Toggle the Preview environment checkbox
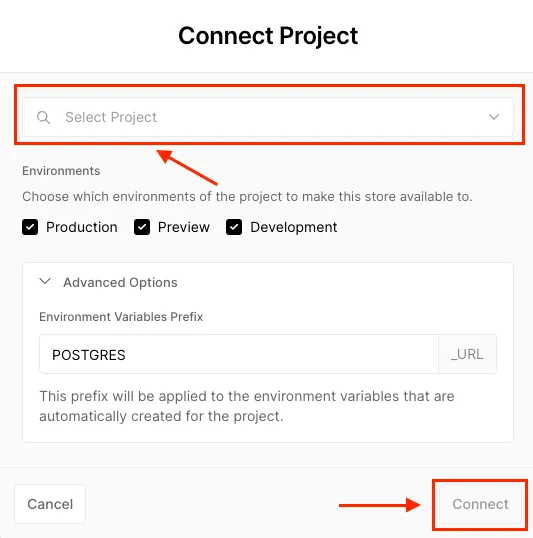Screen dimensions: 533x538 pos(142,227)
